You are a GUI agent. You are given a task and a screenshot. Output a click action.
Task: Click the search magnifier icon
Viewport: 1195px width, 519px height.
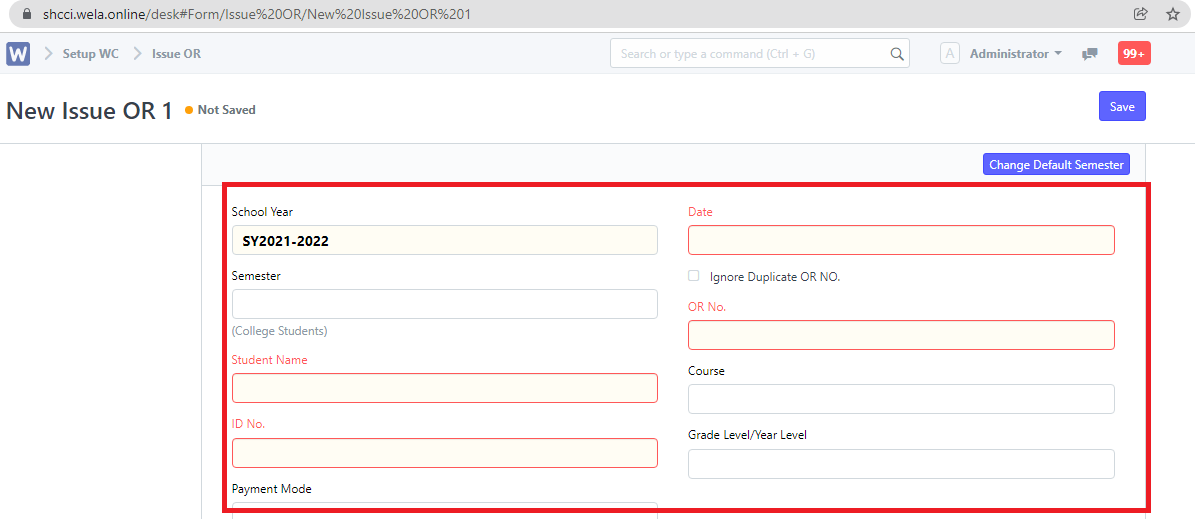pyautogui.click(x=897, y=54)
